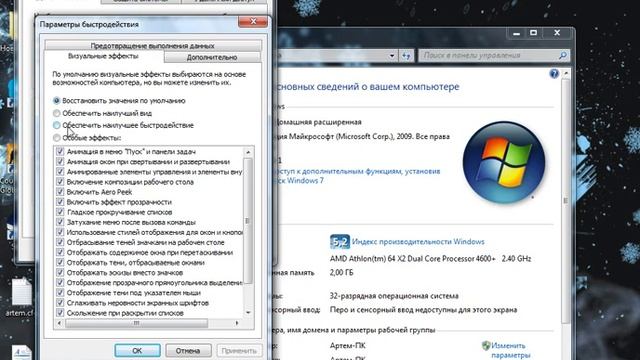
Task: Select 'Особые эффекты' radio option
Action: coord(57,138)
